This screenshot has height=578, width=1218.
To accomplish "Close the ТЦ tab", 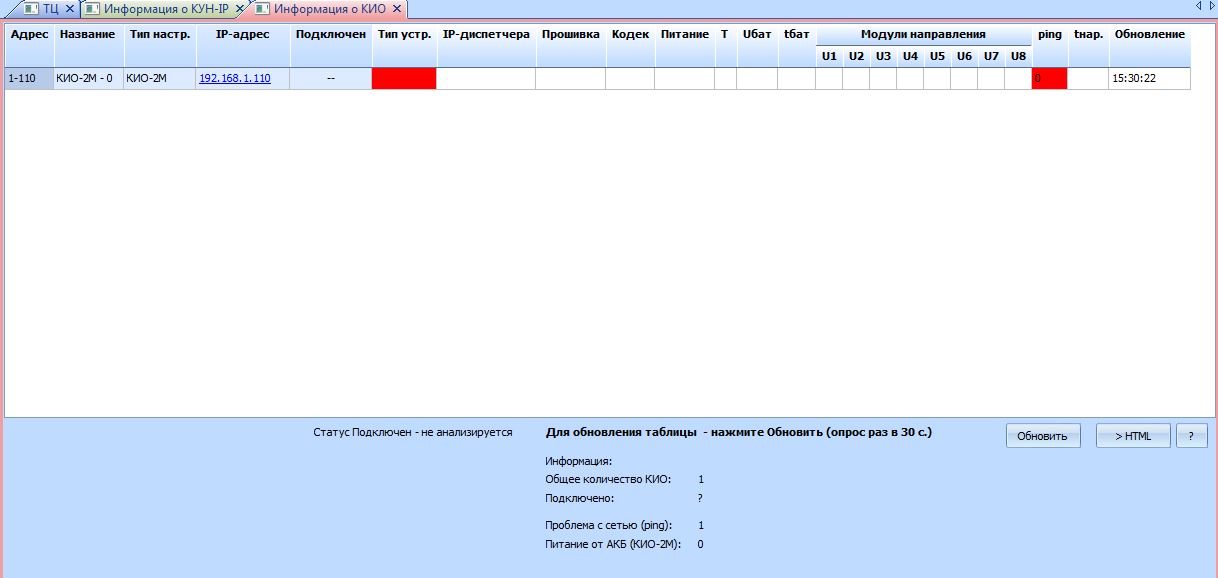I will click(69, 9).
